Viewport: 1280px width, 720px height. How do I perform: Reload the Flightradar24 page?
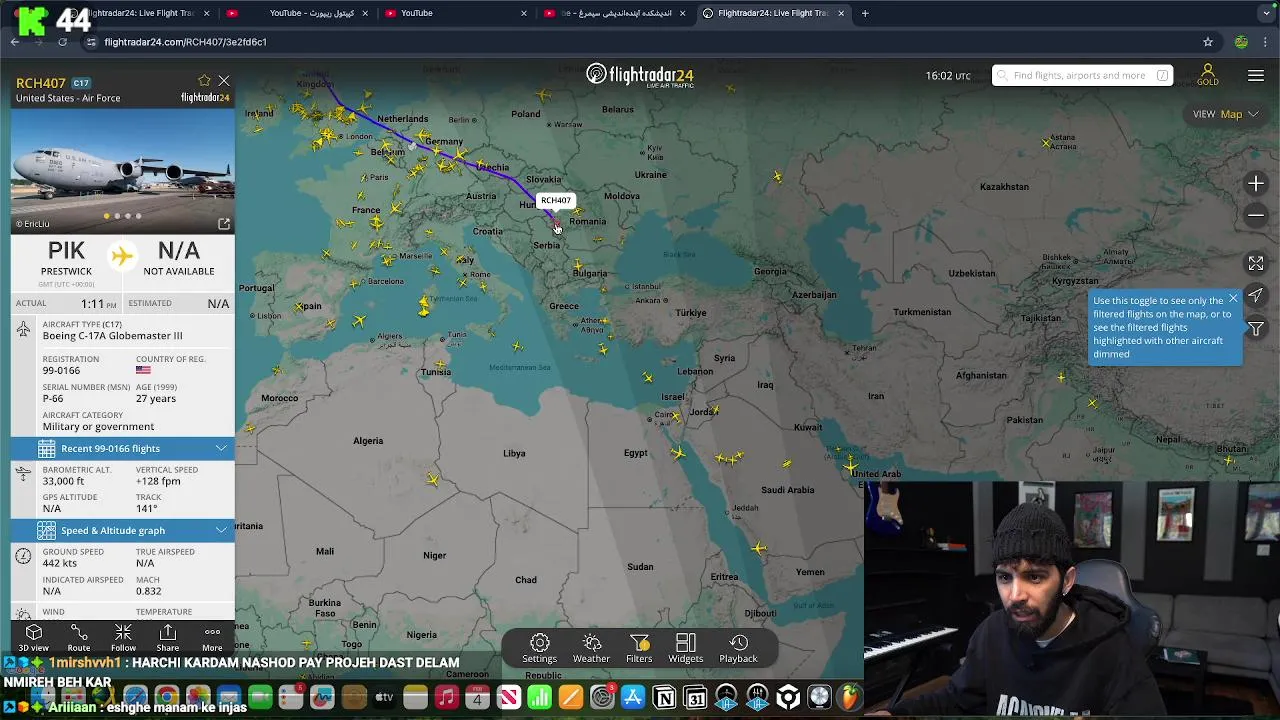(62, 42)
